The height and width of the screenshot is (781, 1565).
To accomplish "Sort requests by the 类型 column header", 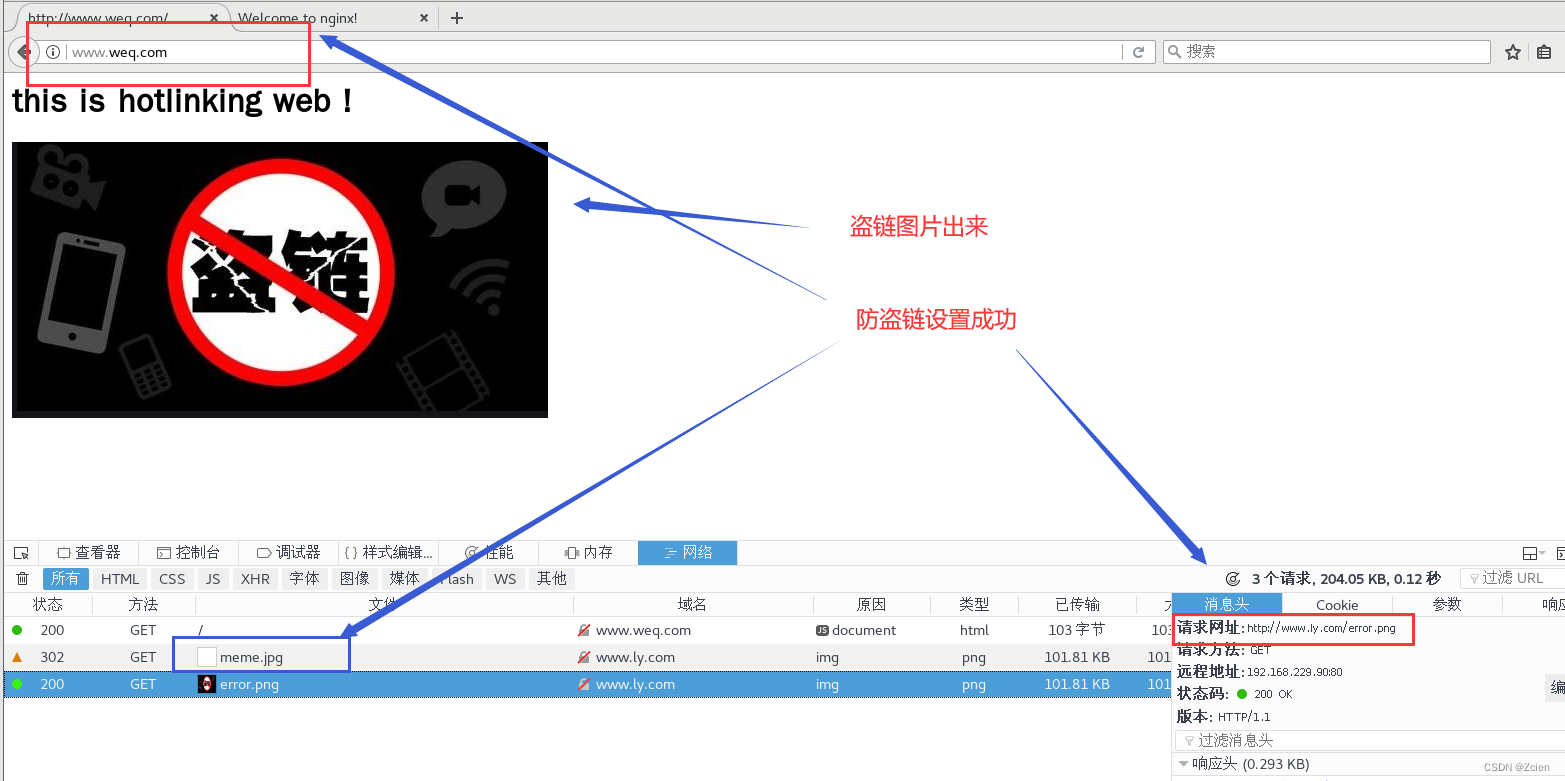I will click(x=974, y=604).
